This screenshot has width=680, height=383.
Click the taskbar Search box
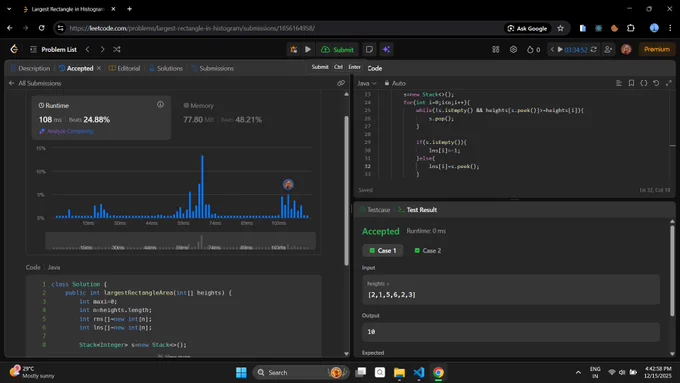(301, 372)
